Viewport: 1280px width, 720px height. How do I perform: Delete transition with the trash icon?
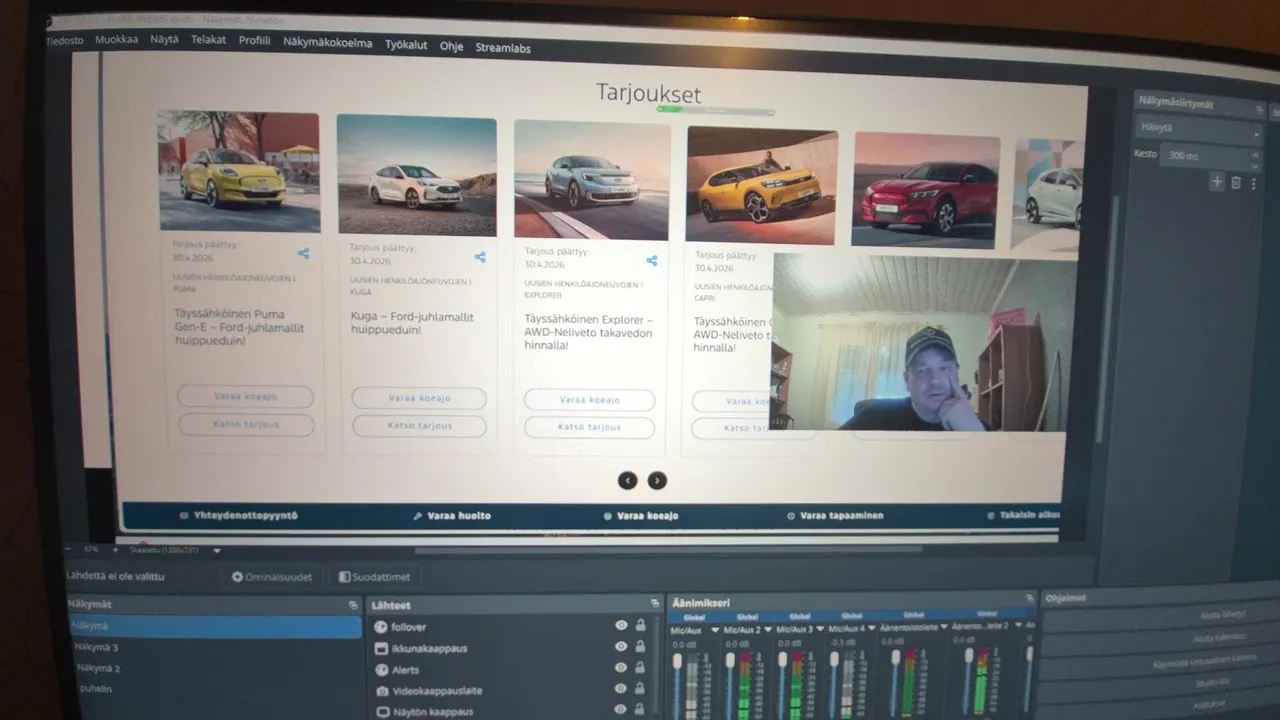click(x=1236, y=182)
